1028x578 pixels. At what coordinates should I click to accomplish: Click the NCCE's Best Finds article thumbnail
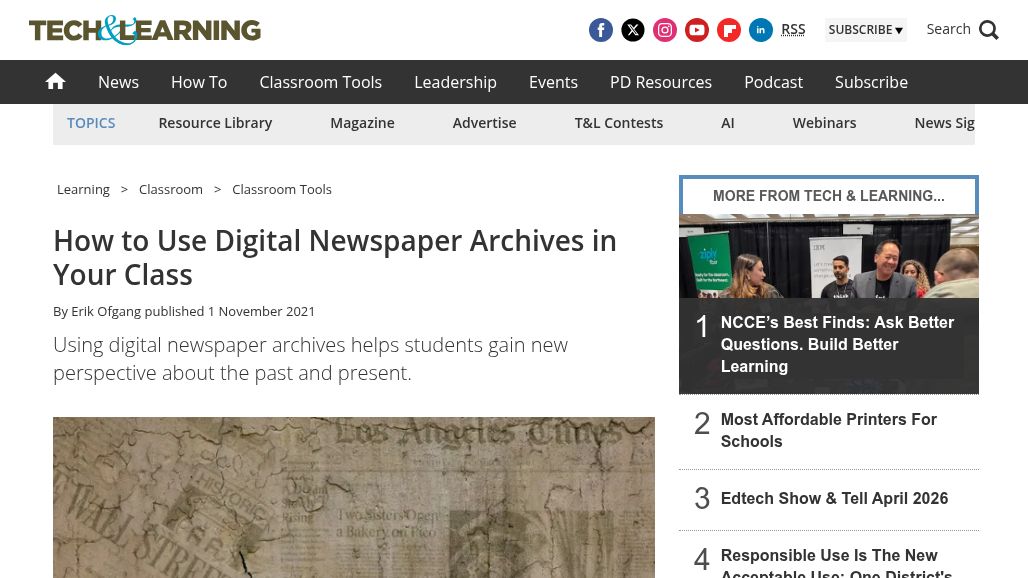coord(828,256)
